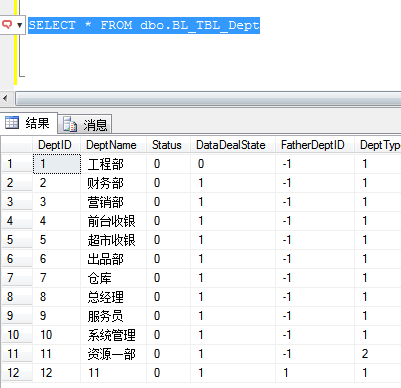
Task: Click the DeptID 12 cell in the last row
Action: (x=56, y=373)
